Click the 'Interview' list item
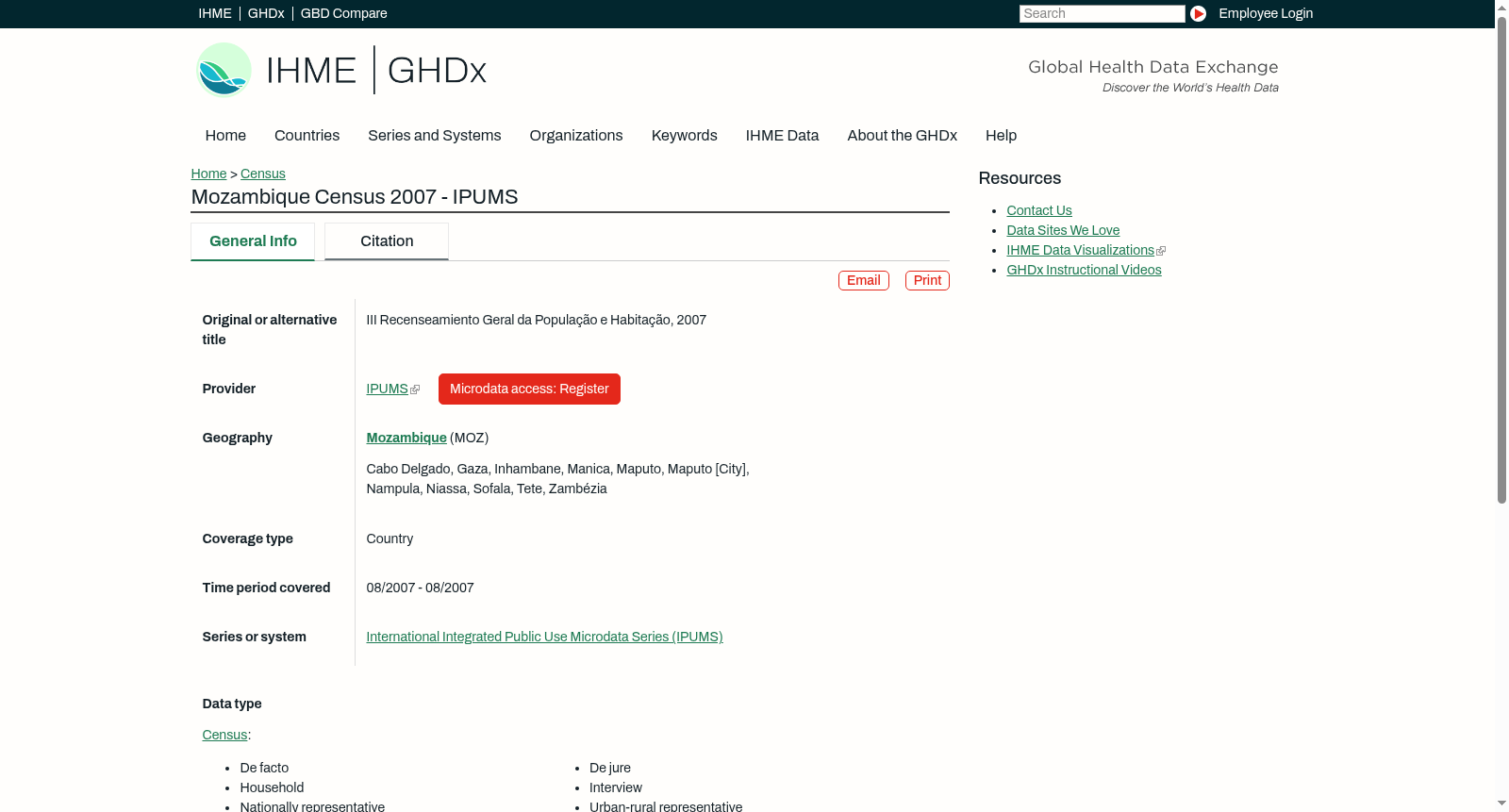Viewport: 1509px width, 812px height. (616, 787)
